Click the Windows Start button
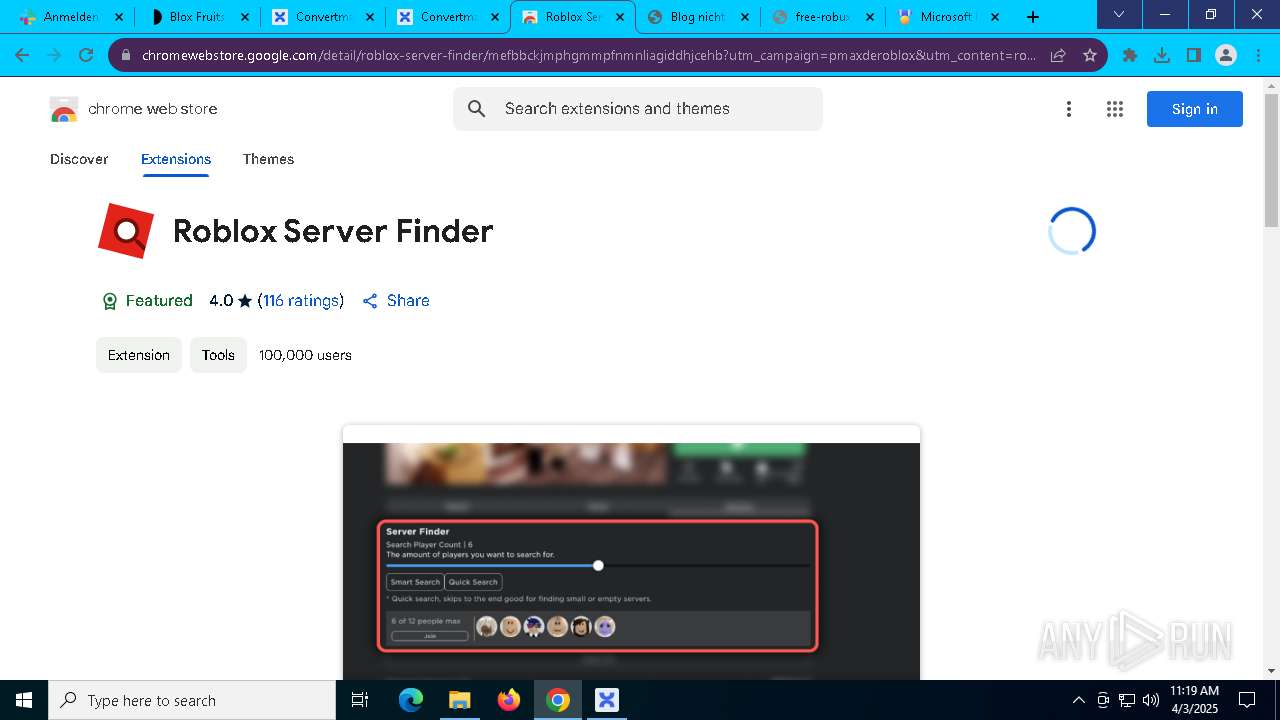The height and width of the screenshot is (720, 1280). (x=24, y=700)
